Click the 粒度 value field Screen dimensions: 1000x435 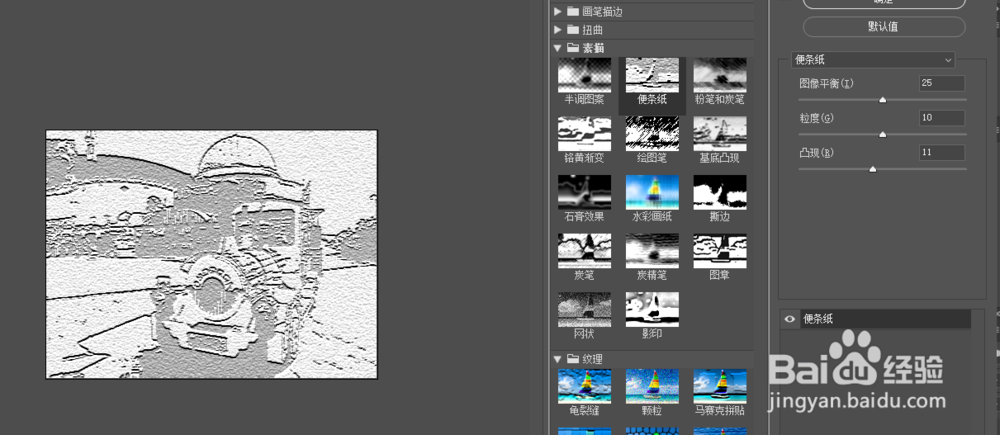(942, 118)
